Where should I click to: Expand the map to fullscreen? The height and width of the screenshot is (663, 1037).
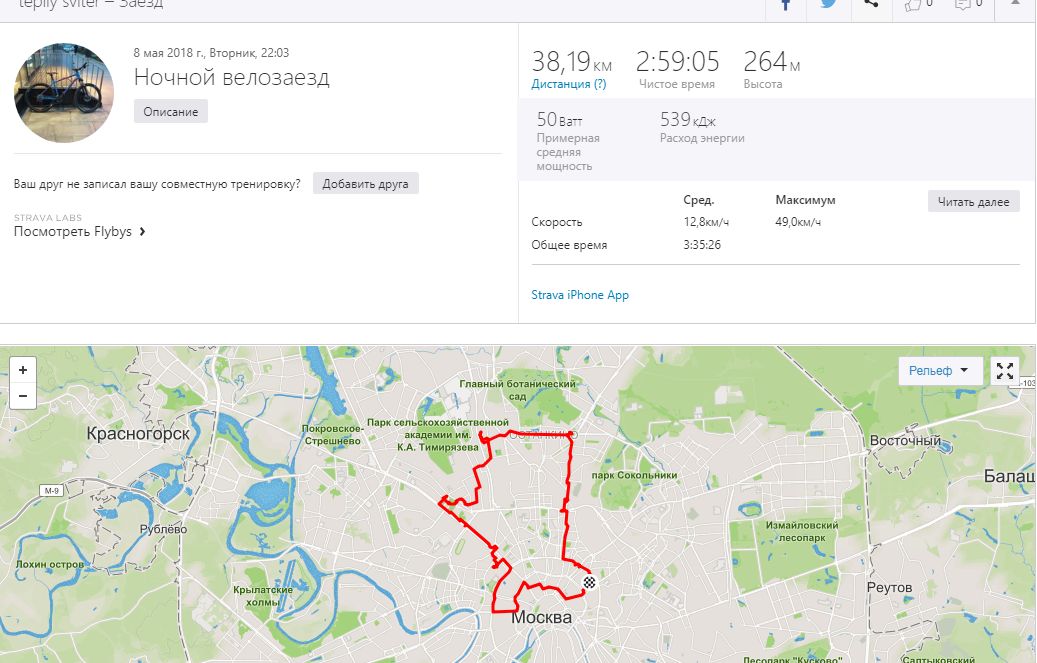1005,371
